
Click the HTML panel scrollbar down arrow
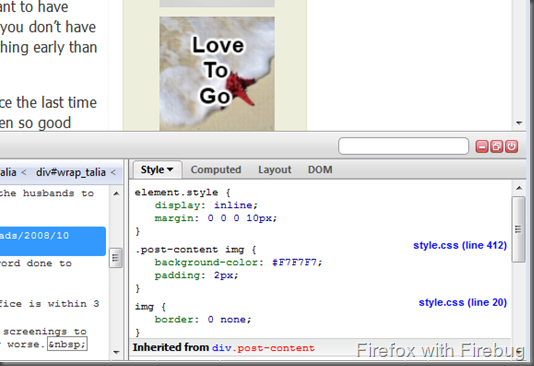tap(116, 352)
